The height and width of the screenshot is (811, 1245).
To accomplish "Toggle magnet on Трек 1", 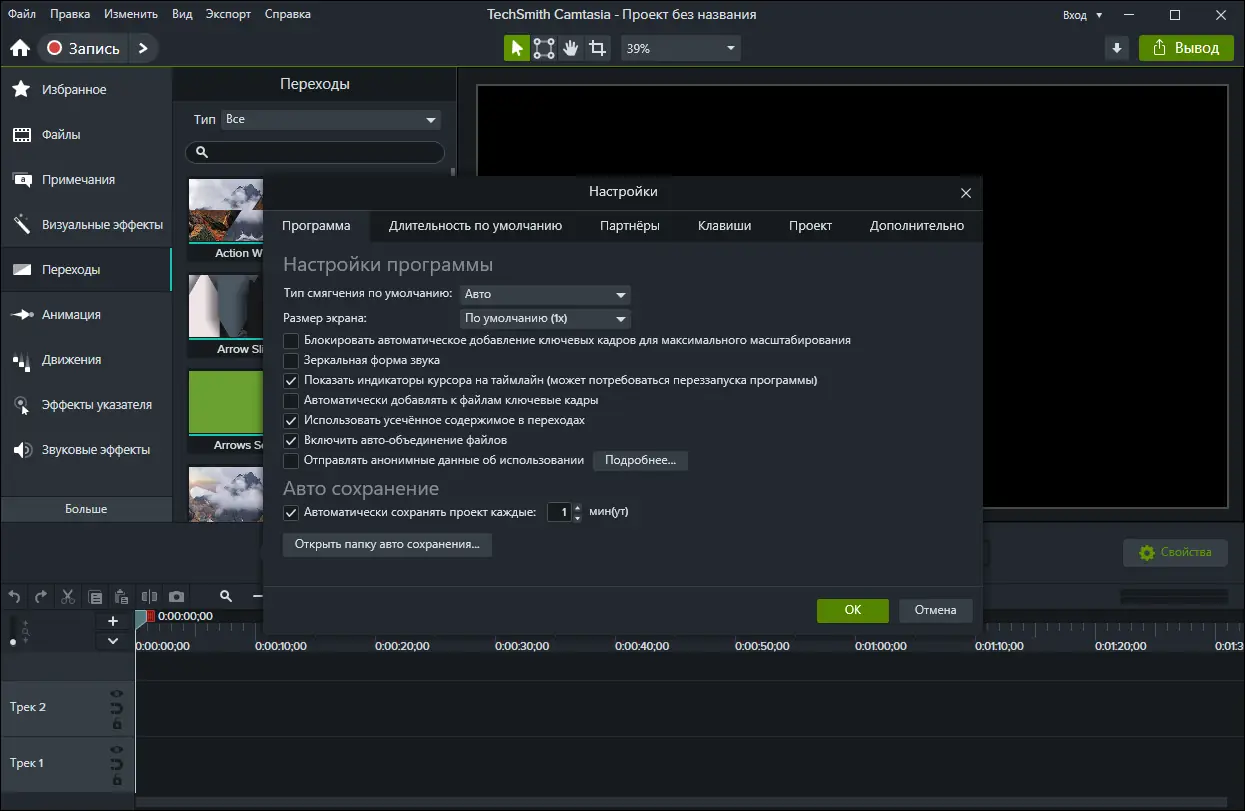I will [116, 764].
